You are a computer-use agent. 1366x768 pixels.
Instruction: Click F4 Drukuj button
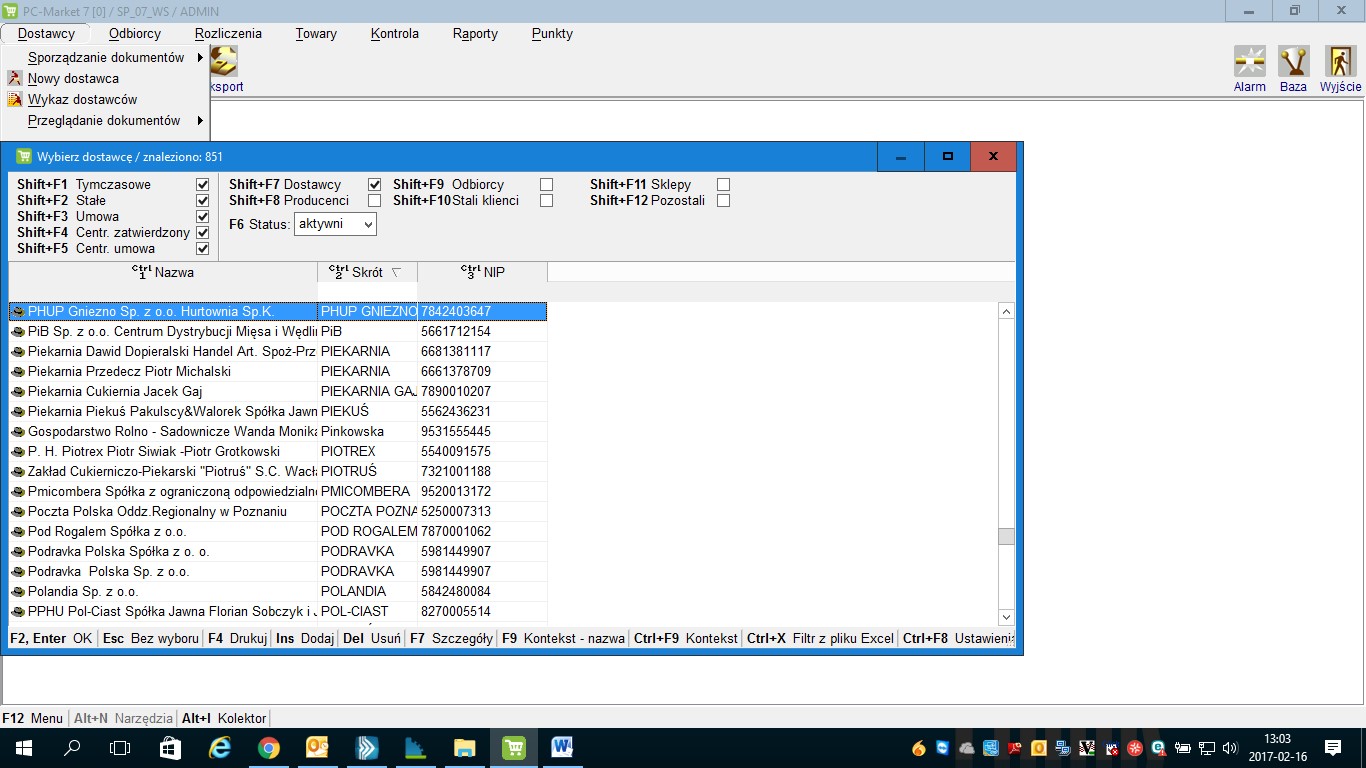(x=237, y=638)
